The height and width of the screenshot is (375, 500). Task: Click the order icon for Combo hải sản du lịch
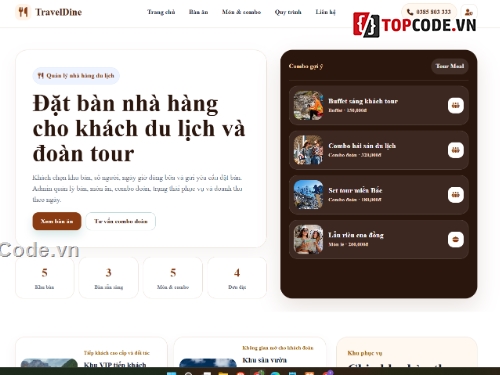click(456, 150)
